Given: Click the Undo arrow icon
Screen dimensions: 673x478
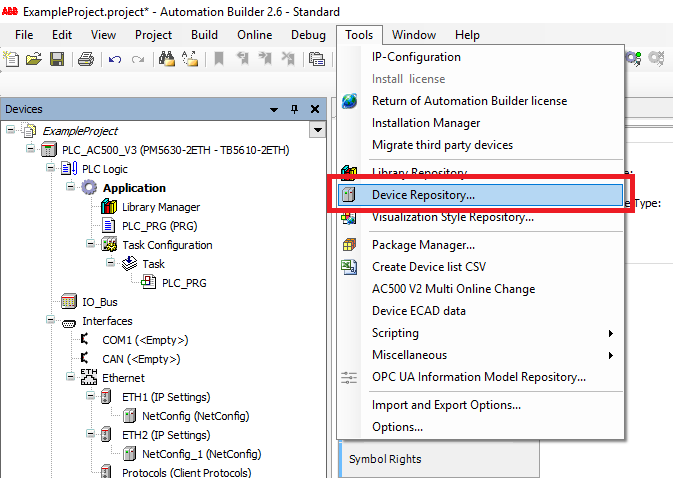Looking at the screenshot, I should [115, 59].
